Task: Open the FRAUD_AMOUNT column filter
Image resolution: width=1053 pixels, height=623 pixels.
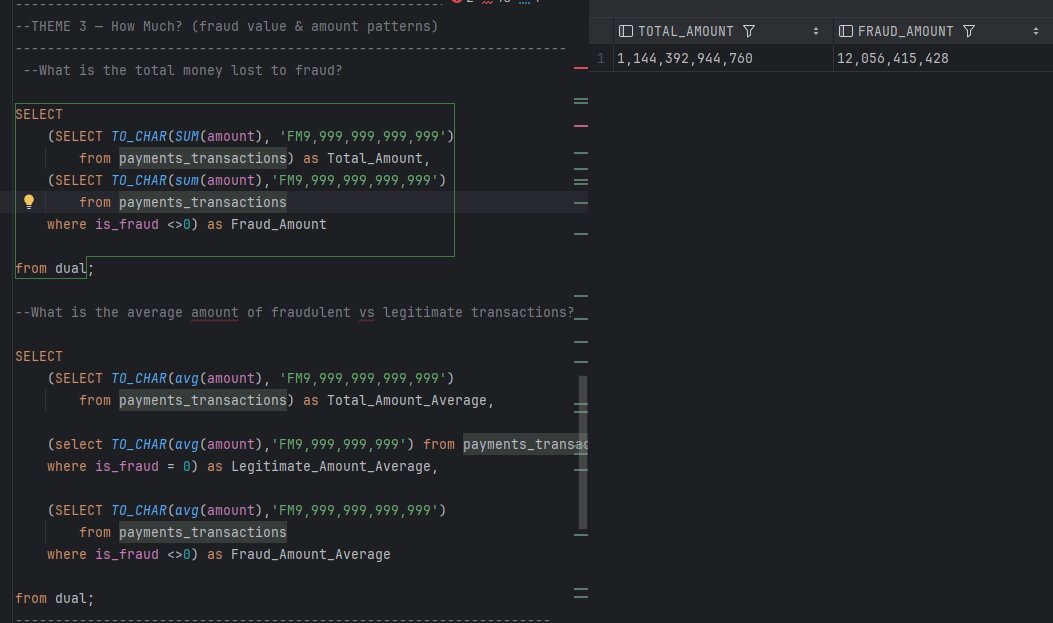Action: click(968, 31)
